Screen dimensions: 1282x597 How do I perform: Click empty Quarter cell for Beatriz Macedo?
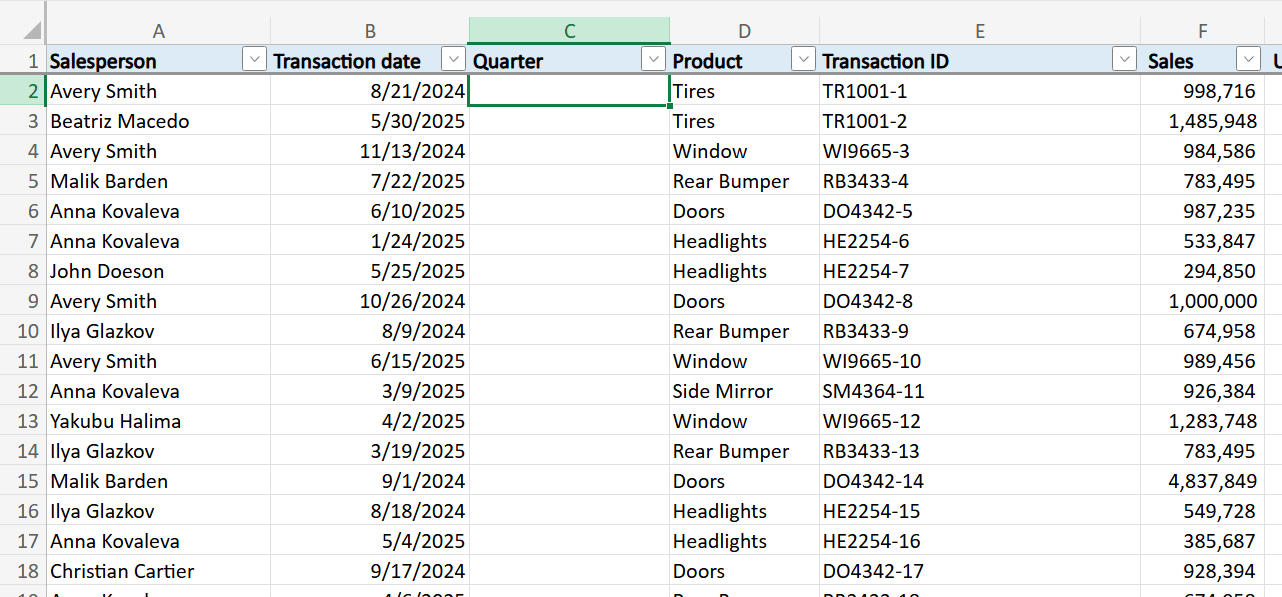click(569, 121)
